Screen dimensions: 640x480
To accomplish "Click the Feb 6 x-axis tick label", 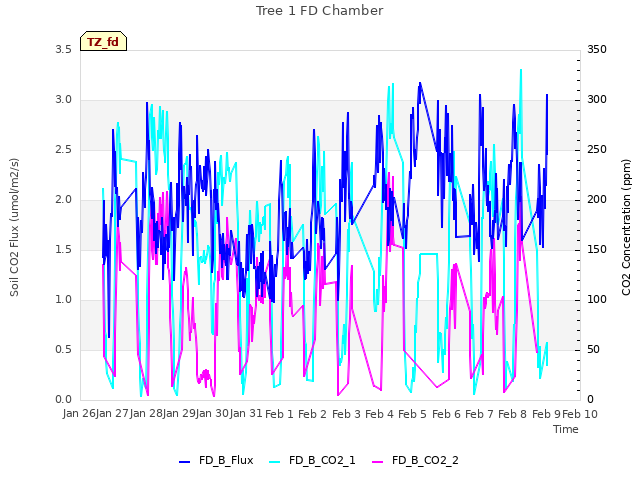I will [446, 414].
